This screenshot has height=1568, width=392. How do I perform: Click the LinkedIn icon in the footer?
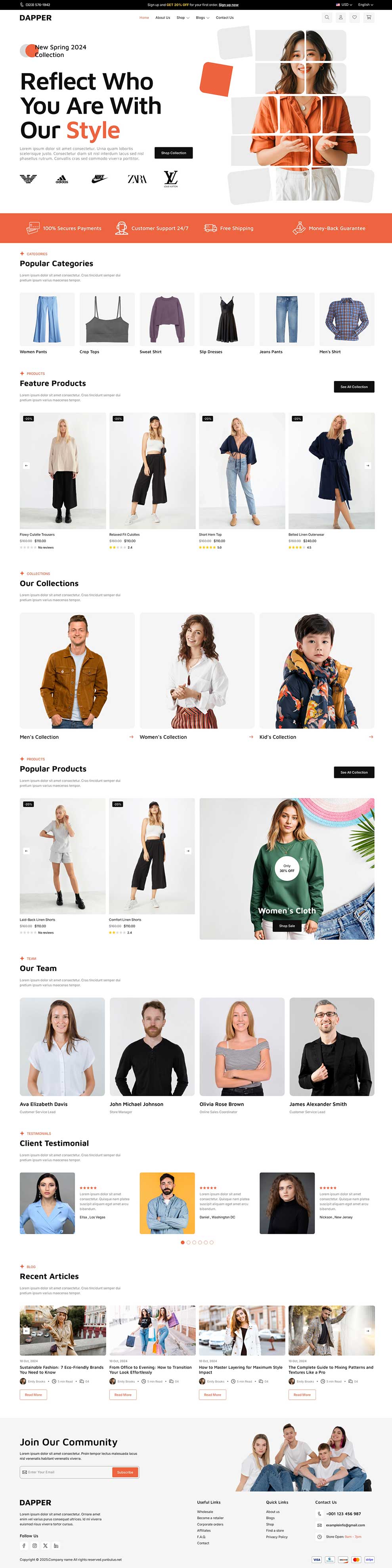click(x=56, y=1545)
